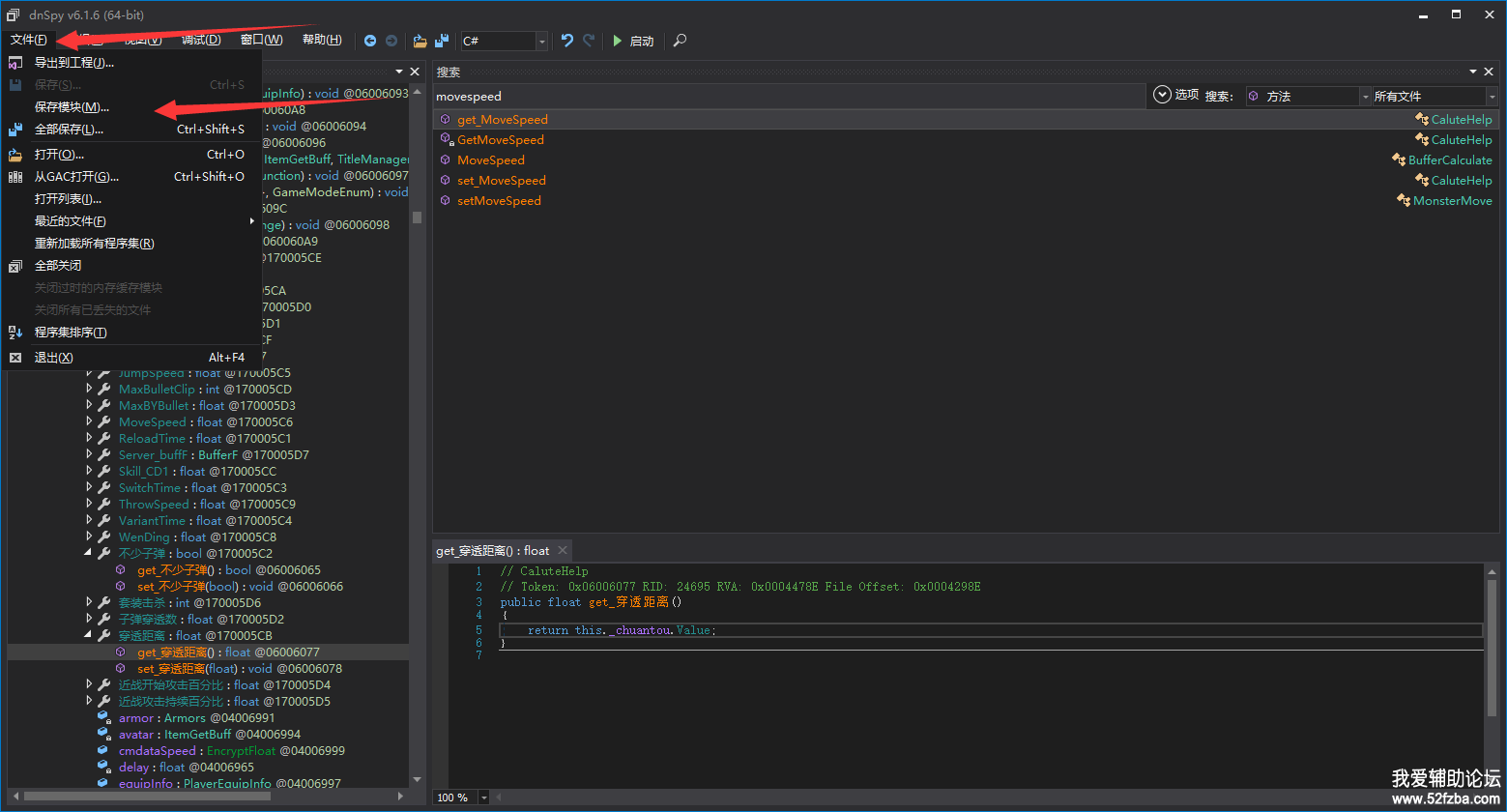Close the assembly explorer panel
The width and height of the screenshot is (1507, 812).
[x=415, y=72]
